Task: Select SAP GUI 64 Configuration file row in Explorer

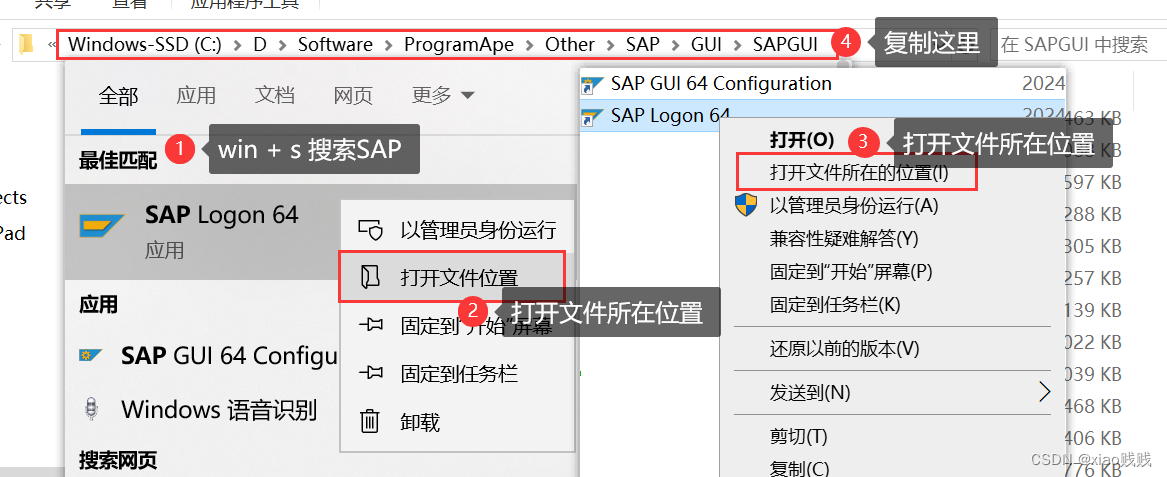Action: pos(822,84)
